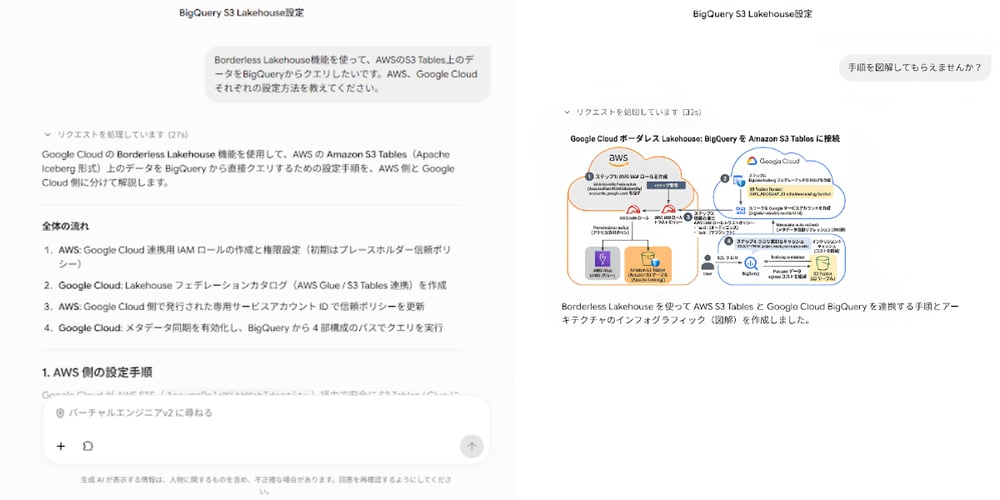Click the heading "1. AWS 側の設定手順"
The image size is (1000, 500).
coord(97,372)
